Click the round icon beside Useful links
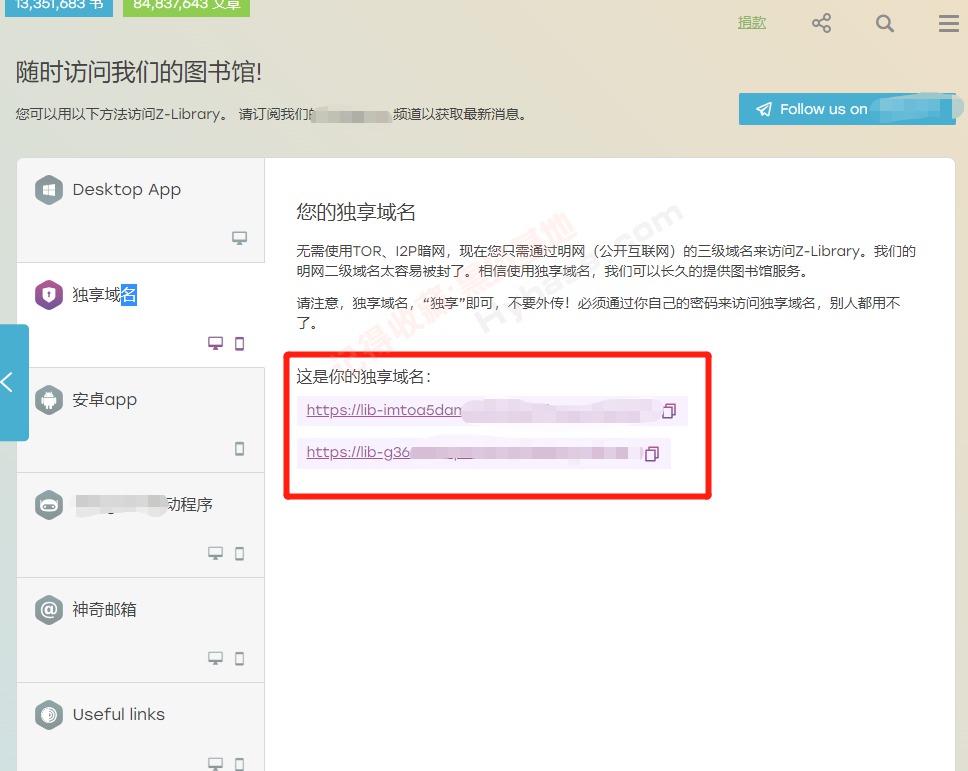The width and height of the screenshot is (968, 771). click(49, 715)
